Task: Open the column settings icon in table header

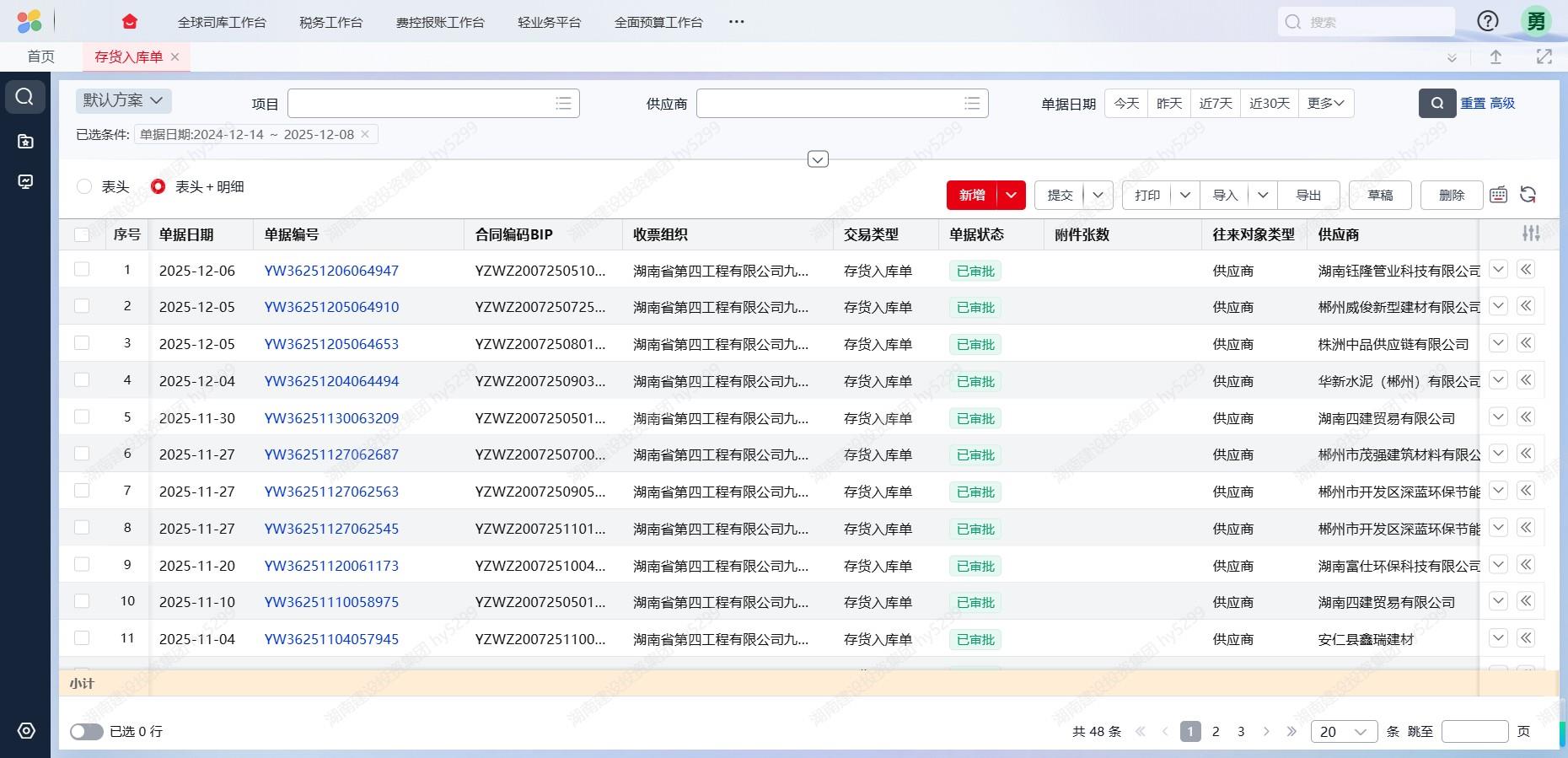Action: pyautogui.click(x=1531, y=234)
